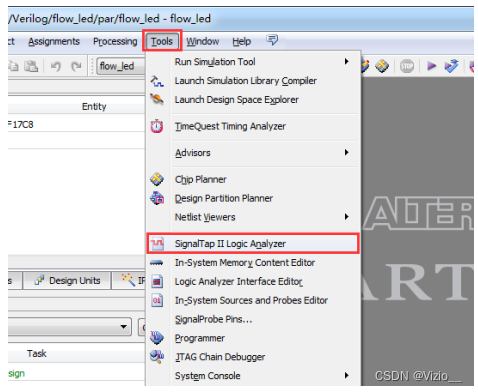478x392 pixels.
Task: Click the Simulation Library Compiler icon
Action: pos(157,81)
